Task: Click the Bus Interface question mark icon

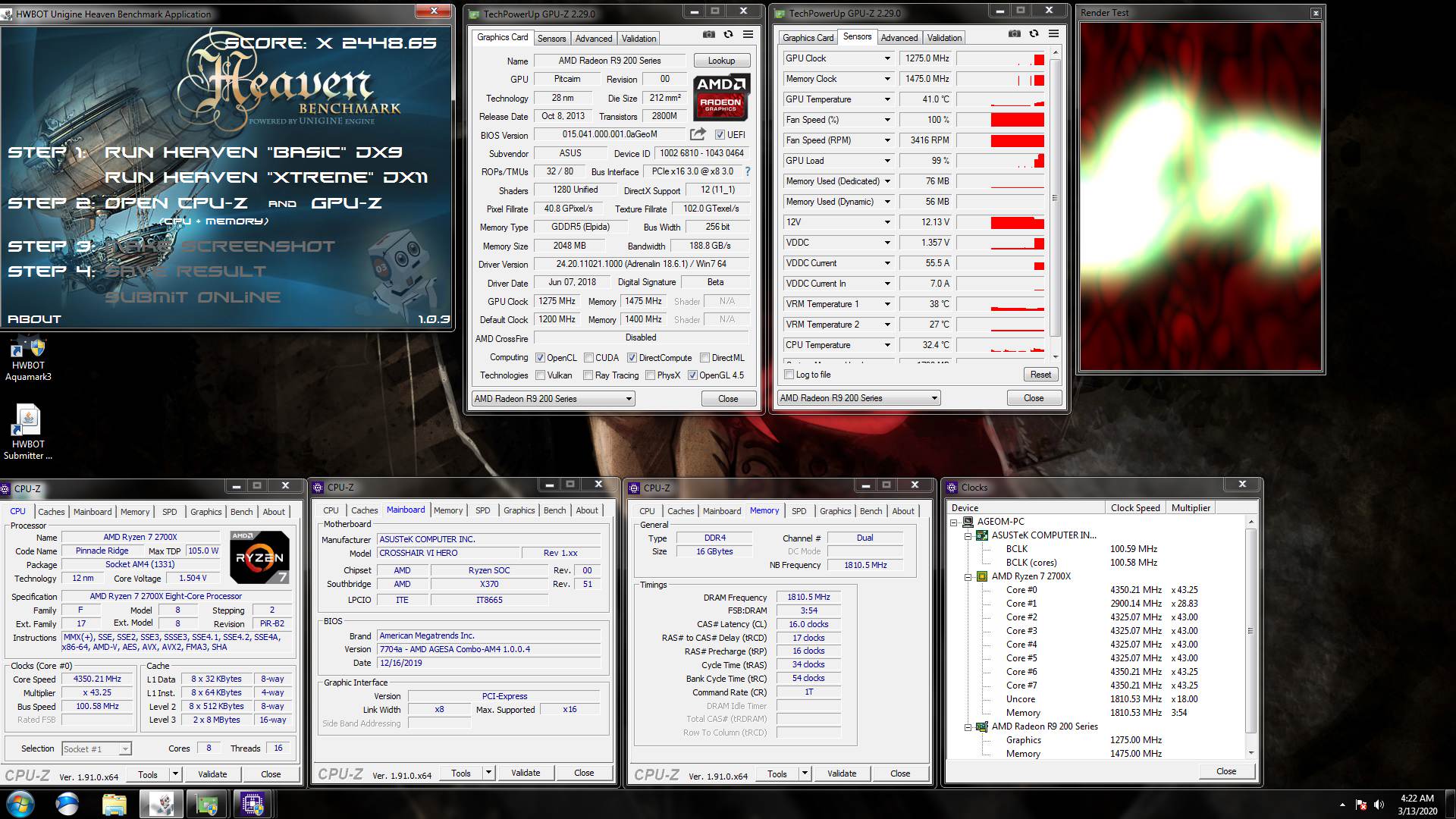Action: (x=748, y=171)
